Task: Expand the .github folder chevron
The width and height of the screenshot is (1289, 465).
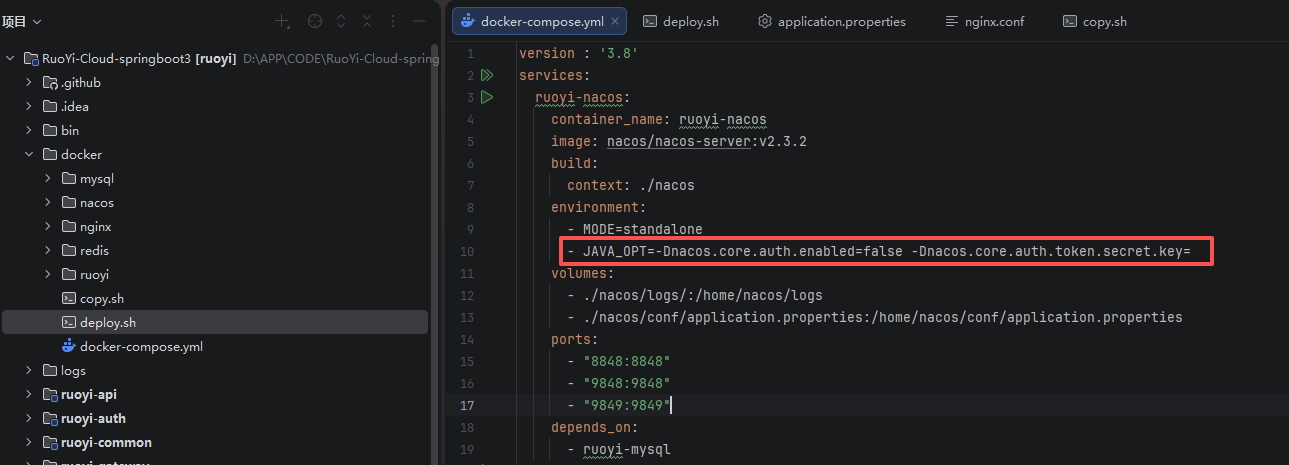Action: [30, 83]
